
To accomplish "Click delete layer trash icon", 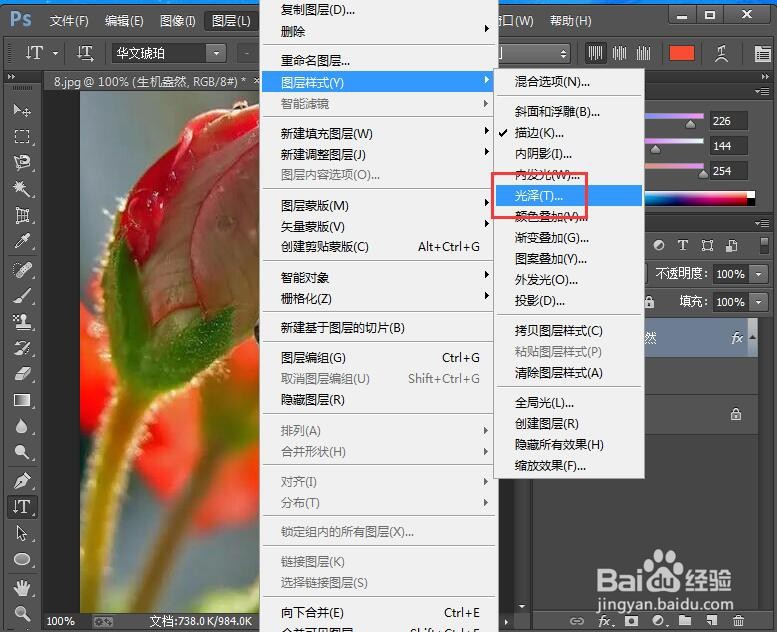I will click(x=738, y=621).
